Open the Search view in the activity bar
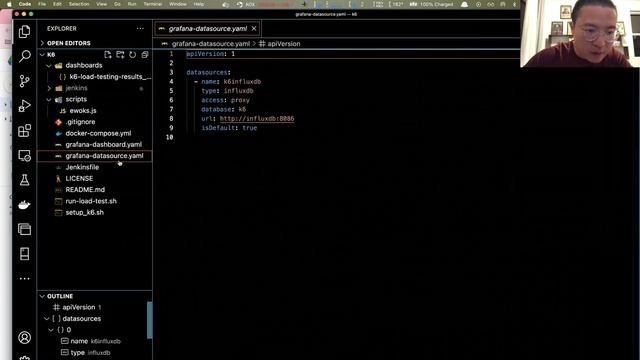Viewport: 640px width, 360px height. click(24, 56)
